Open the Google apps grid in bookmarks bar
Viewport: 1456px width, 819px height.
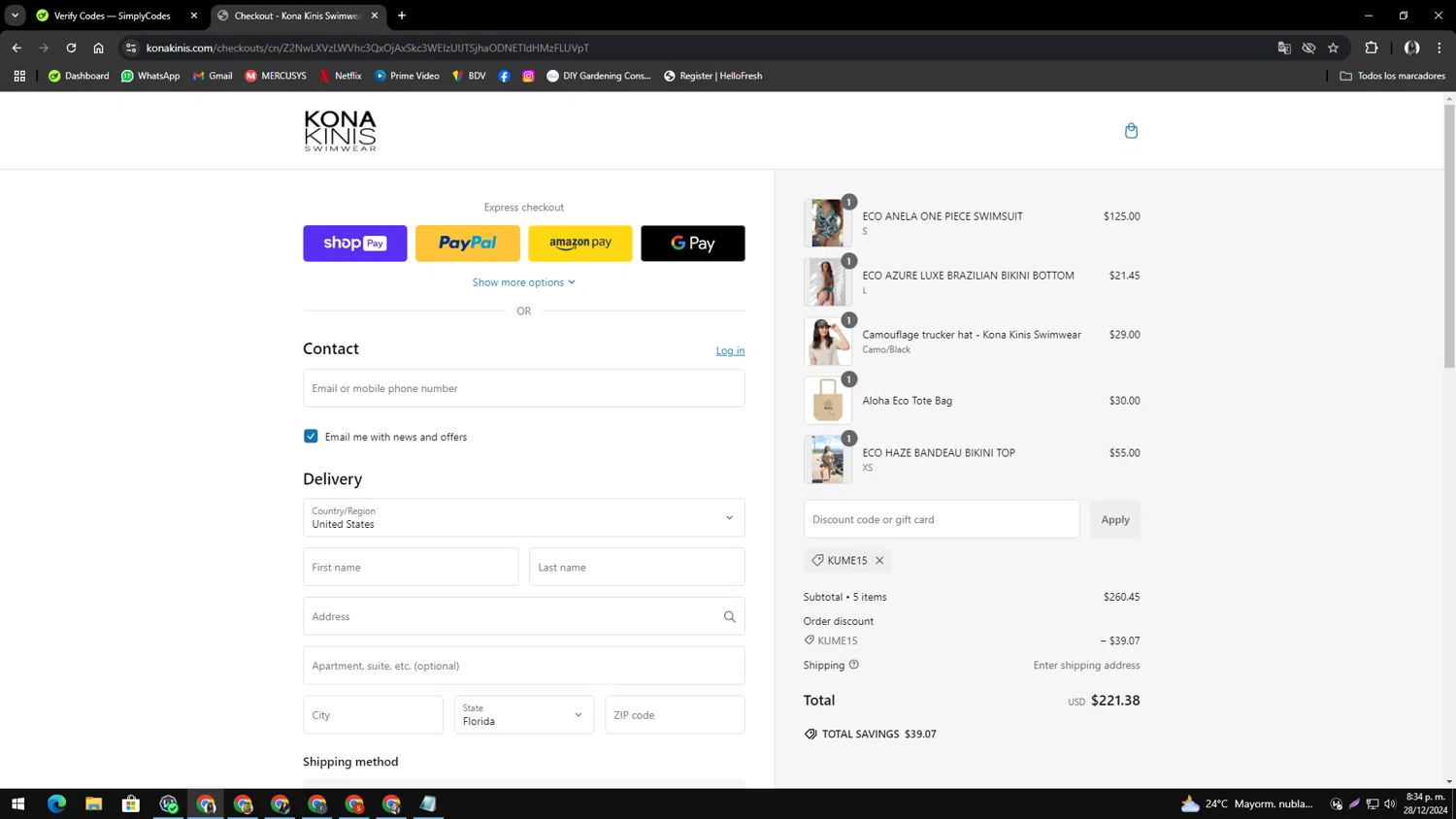coord(19,76)
